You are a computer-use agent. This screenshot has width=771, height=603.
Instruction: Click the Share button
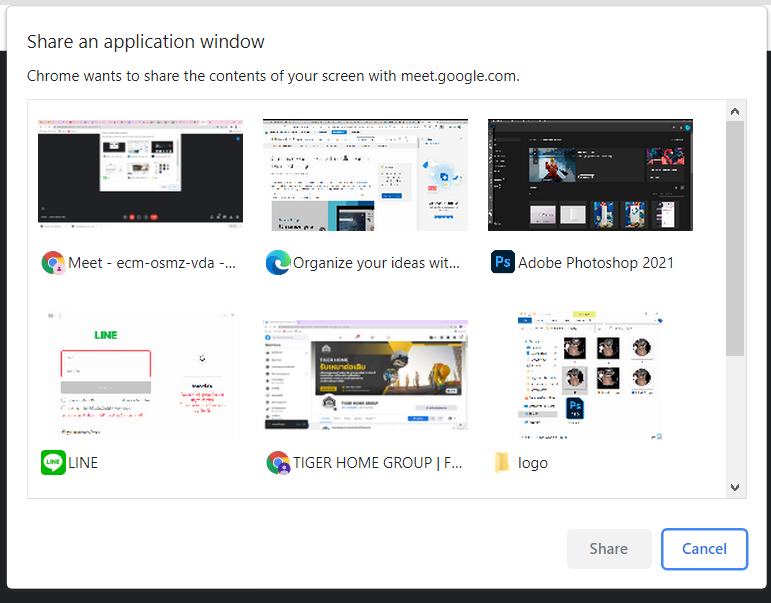tap(609, 549)
